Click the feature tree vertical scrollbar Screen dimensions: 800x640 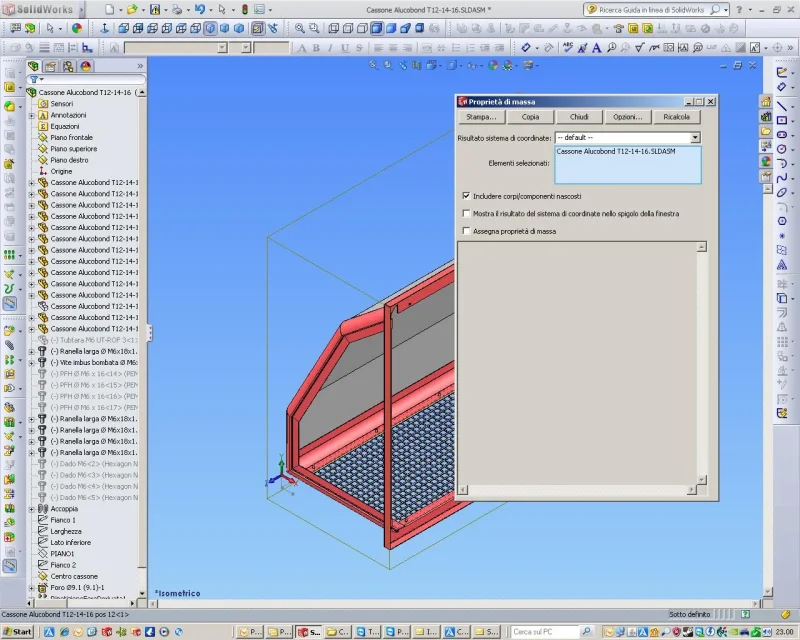coord(142,342)
